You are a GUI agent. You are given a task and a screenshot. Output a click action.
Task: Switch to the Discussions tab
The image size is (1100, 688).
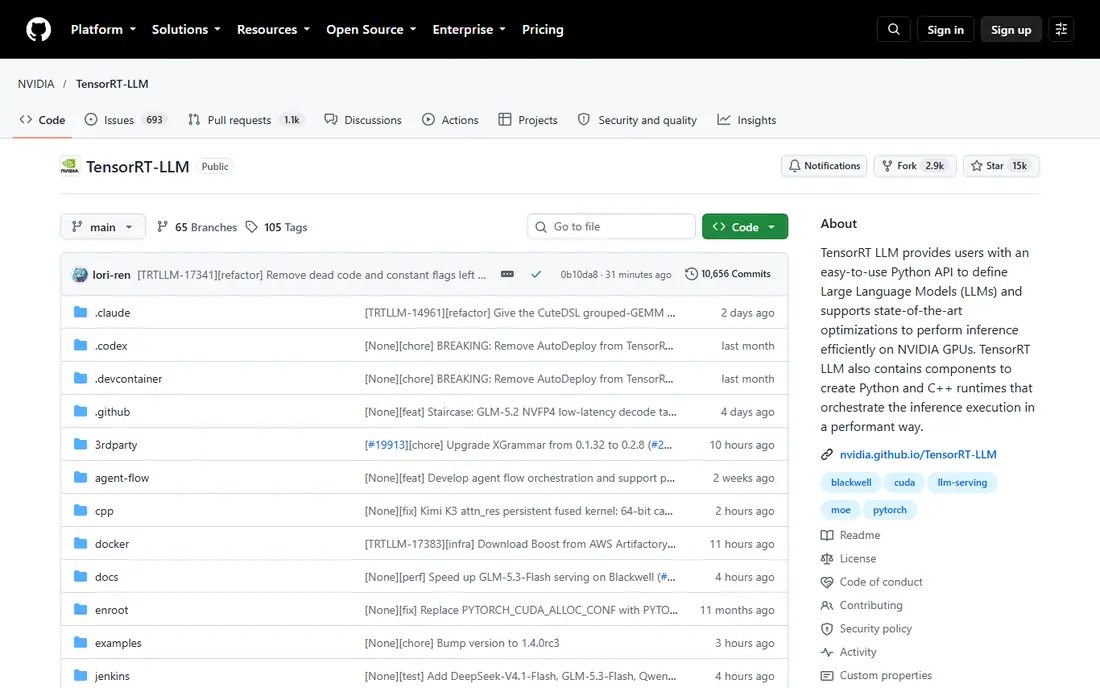tap(363, 120)
